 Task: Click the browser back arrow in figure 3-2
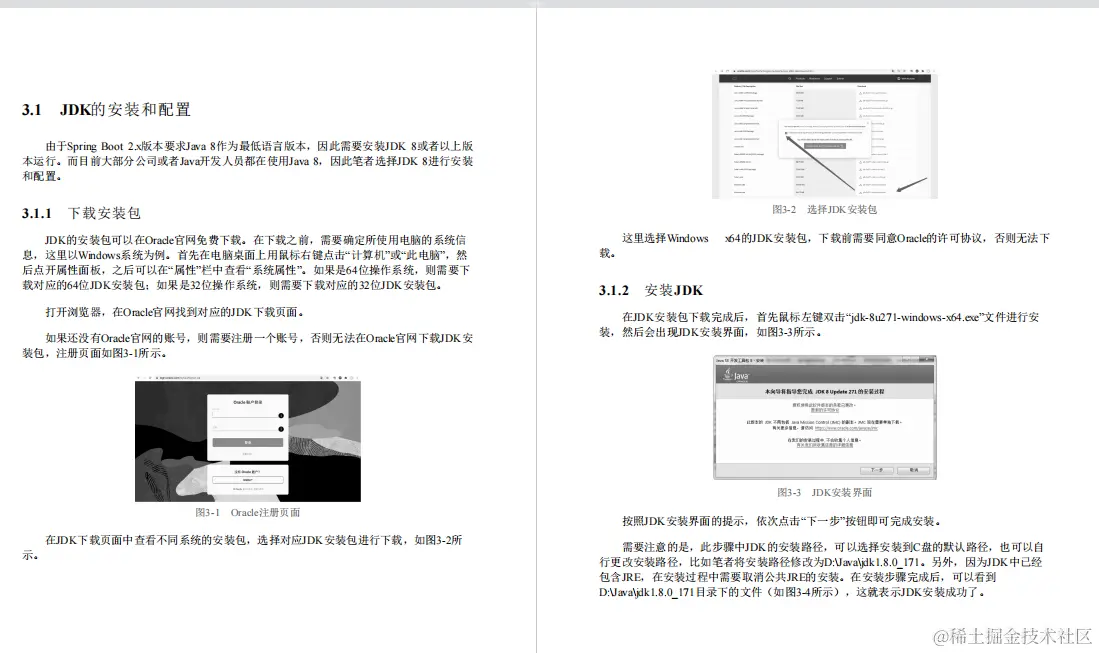(x=715, y=70)
